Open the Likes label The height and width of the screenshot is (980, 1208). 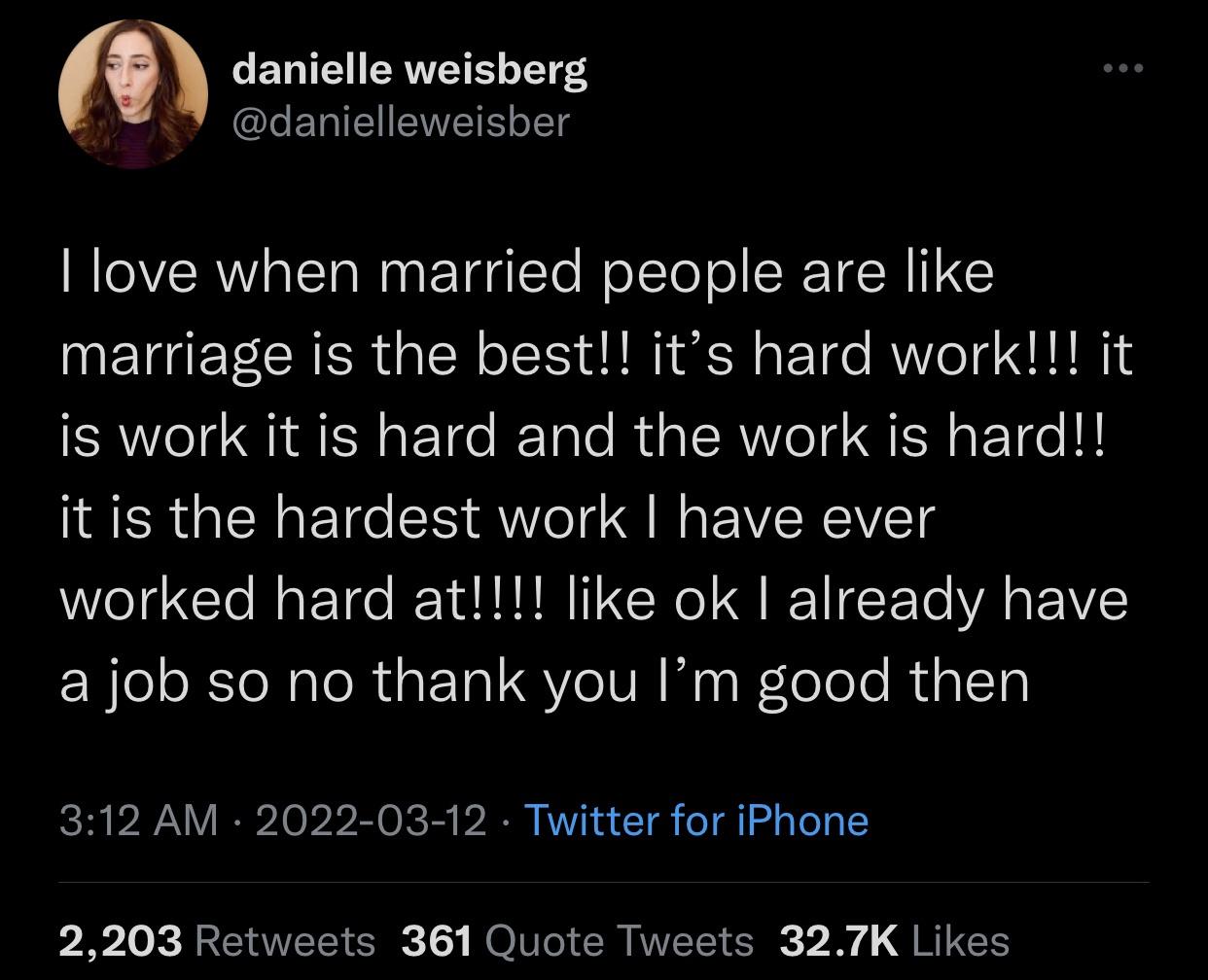[x=961, y=940]
